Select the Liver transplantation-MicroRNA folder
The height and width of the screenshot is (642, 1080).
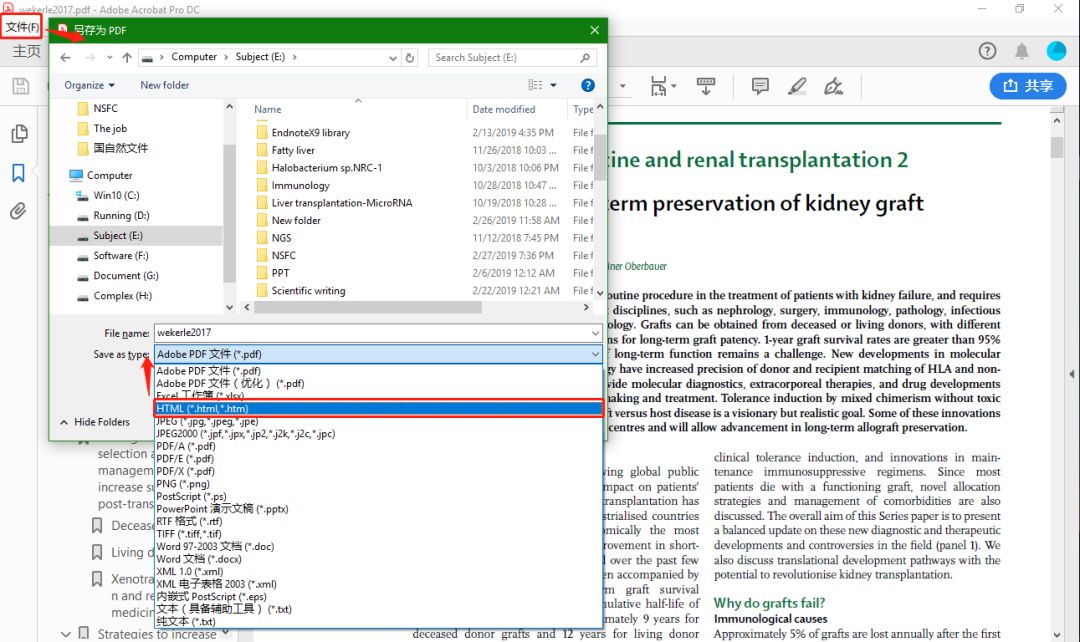342,203
